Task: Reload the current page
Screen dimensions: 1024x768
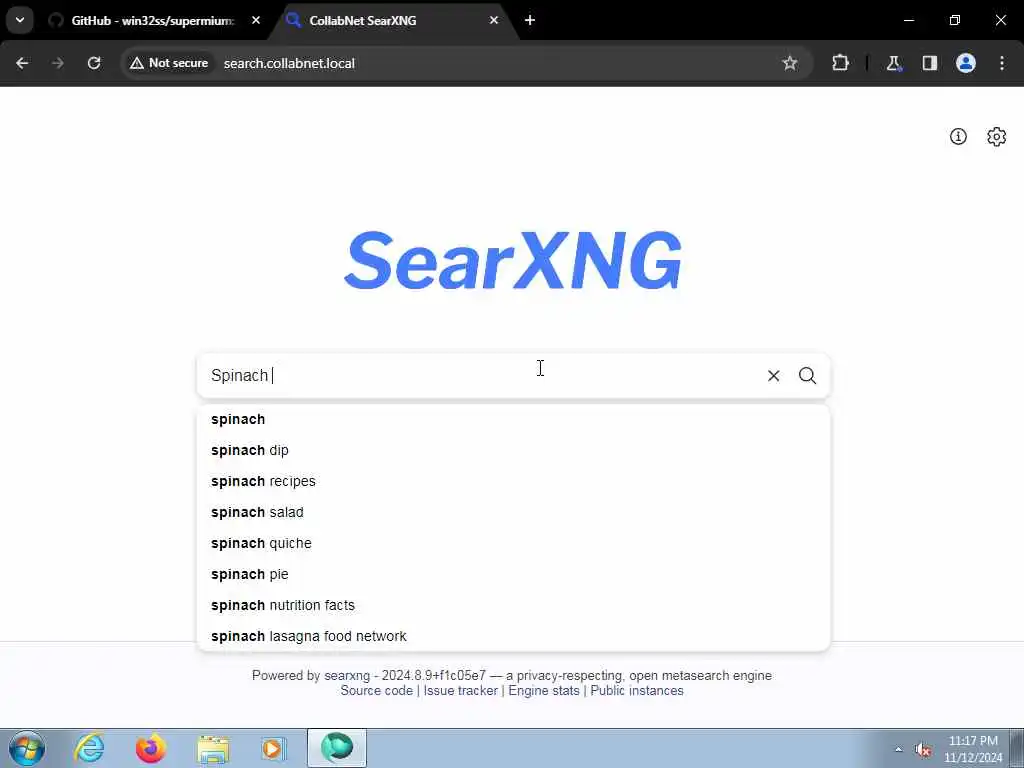Action: (x=94, y=63)
